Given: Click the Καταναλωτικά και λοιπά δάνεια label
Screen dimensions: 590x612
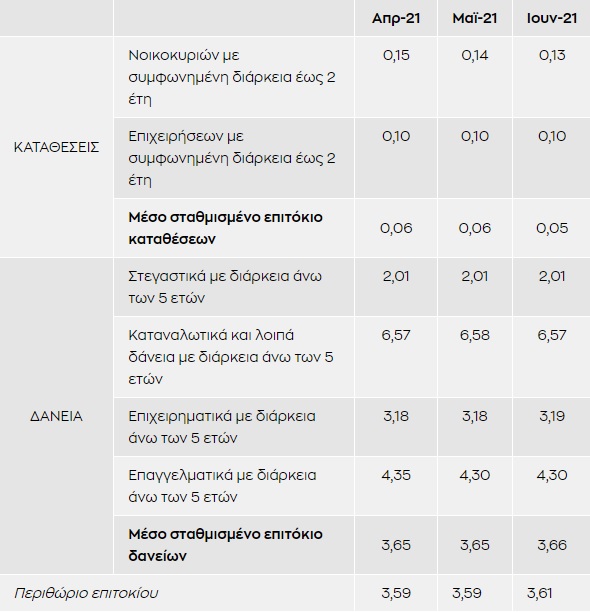Looking at the screenshot, I should (x=231, y=357).
